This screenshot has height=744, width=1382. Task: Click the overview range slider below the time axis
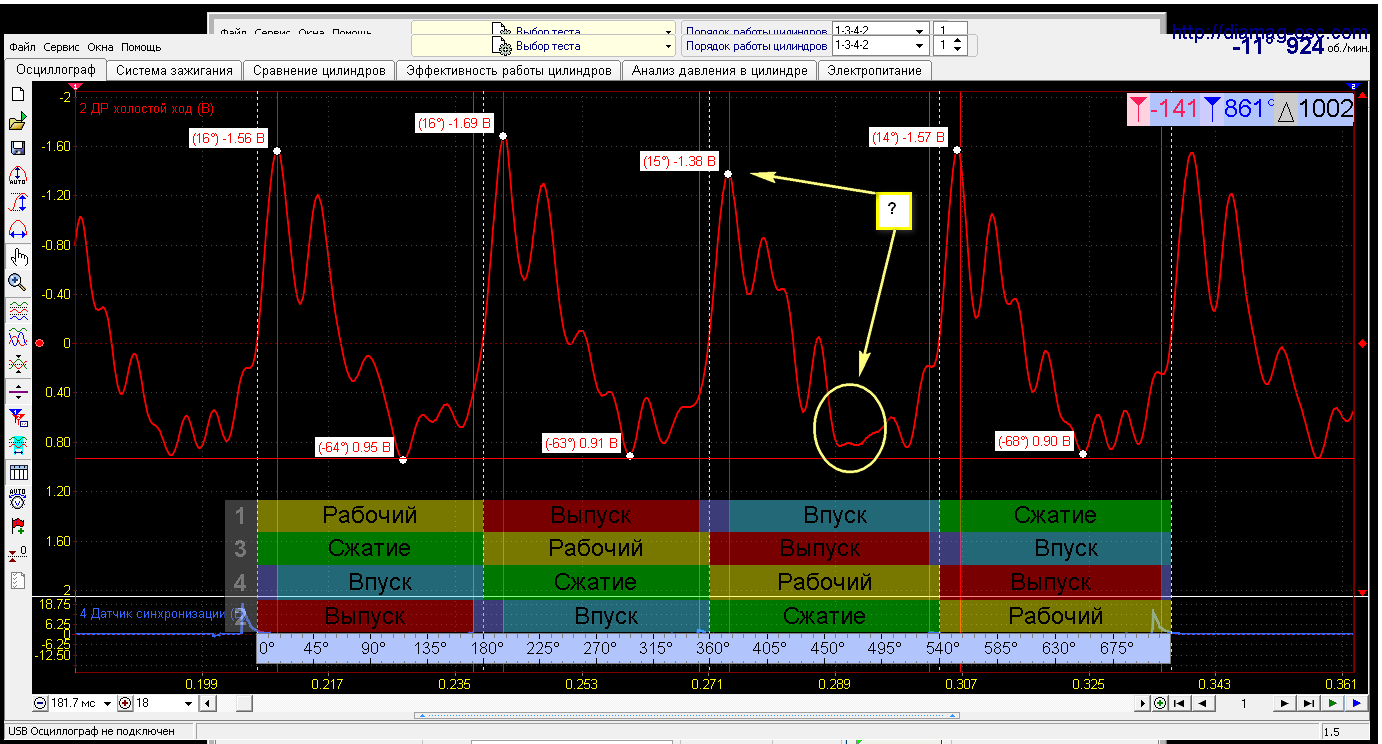[x=689, y=716]
